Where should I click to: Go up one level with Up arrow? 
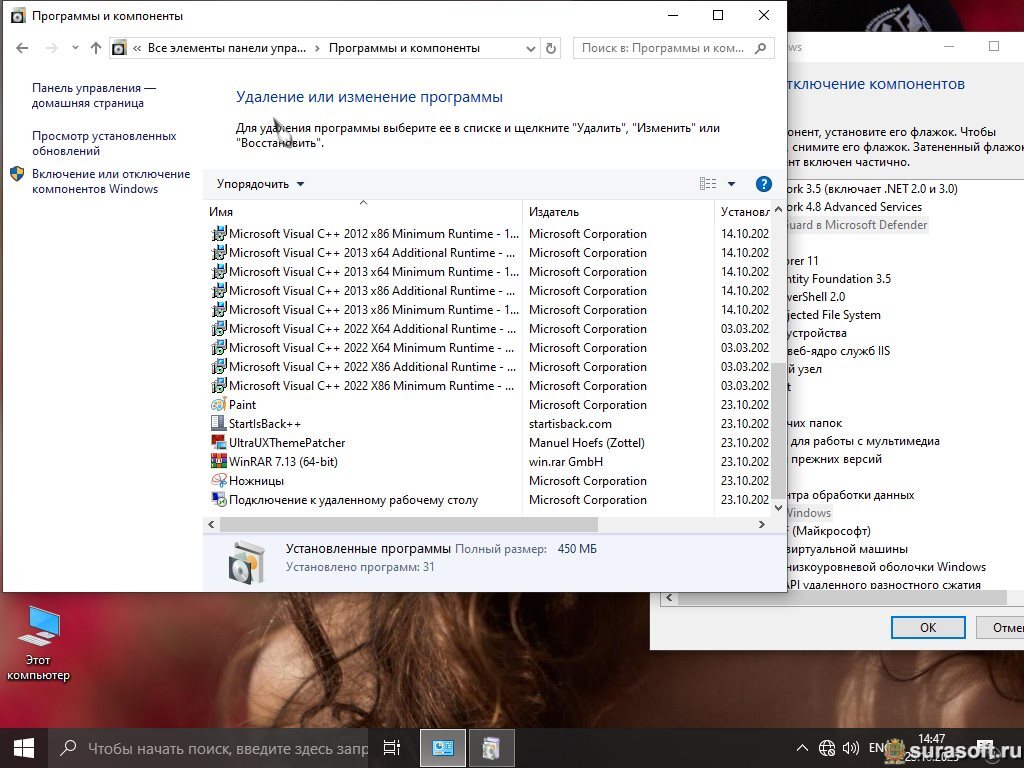coord(96,48)
